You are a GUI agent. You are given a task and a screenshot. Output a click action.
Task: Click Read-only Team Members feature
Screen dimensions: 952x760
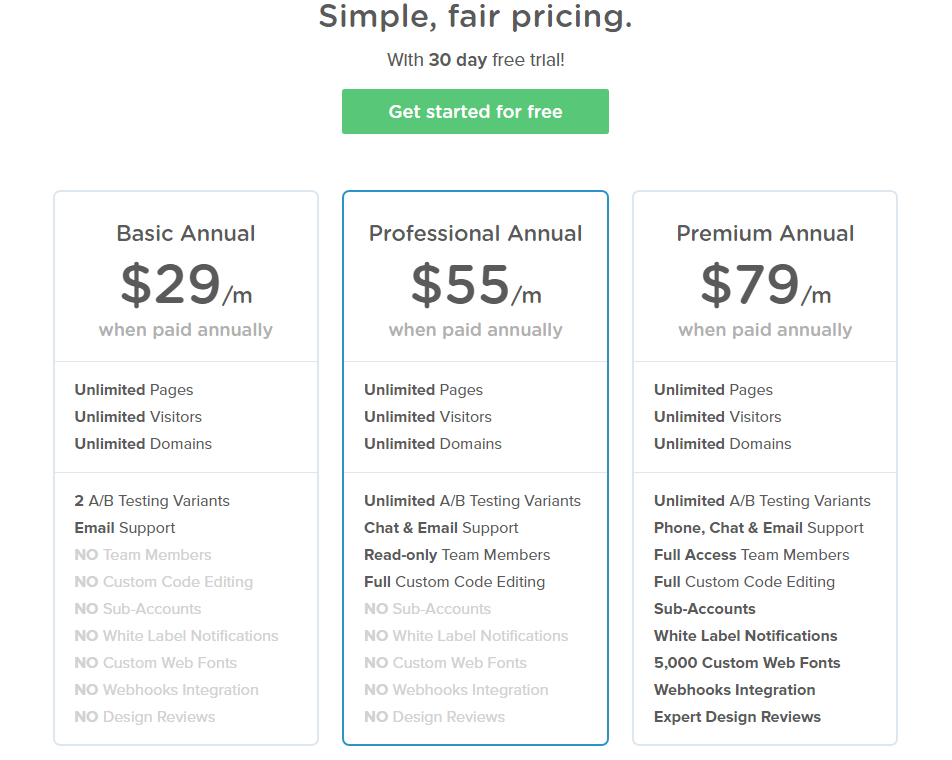(457, 555)
